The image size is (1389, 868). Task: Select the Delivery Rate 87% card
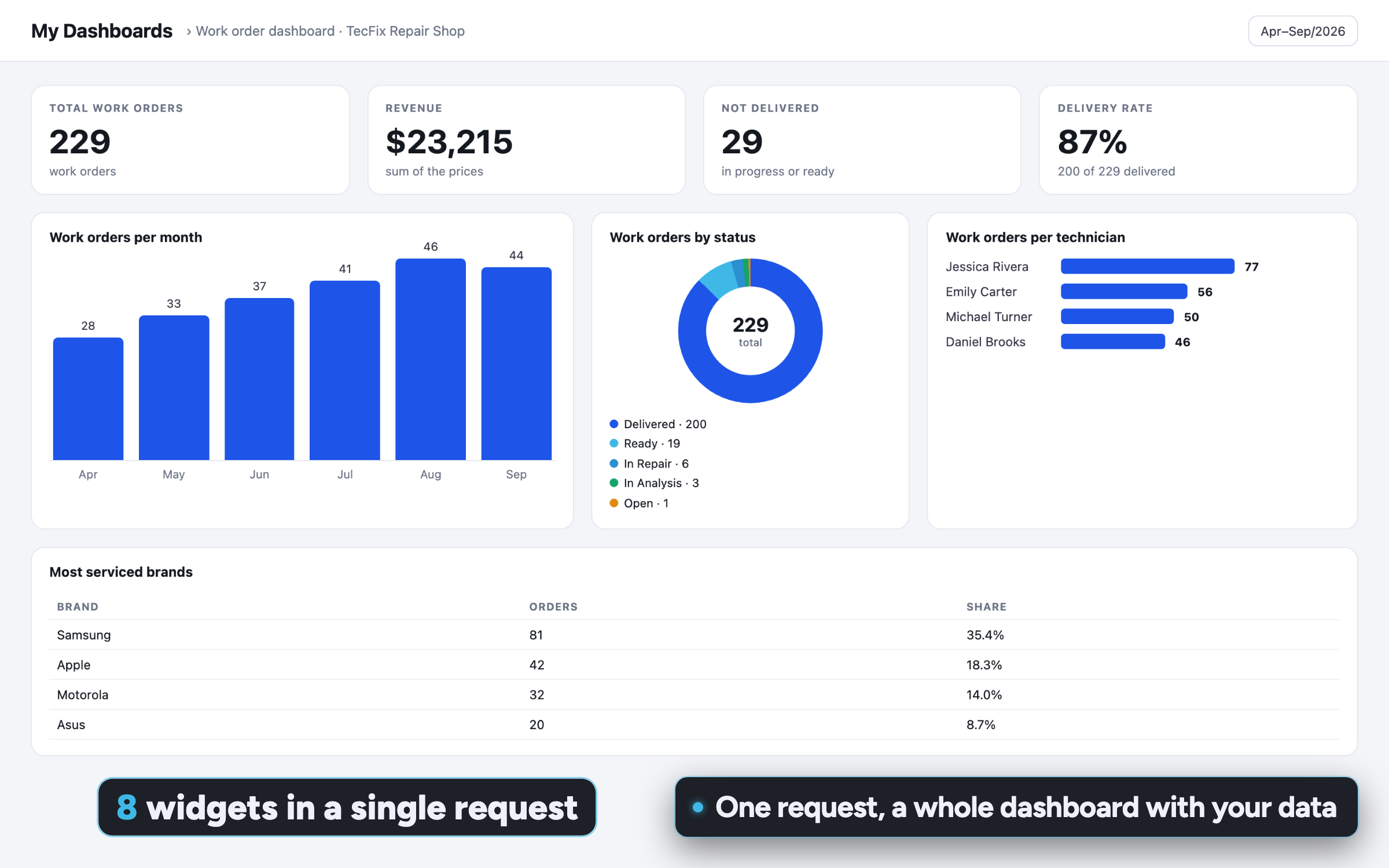click(1198, 140)
